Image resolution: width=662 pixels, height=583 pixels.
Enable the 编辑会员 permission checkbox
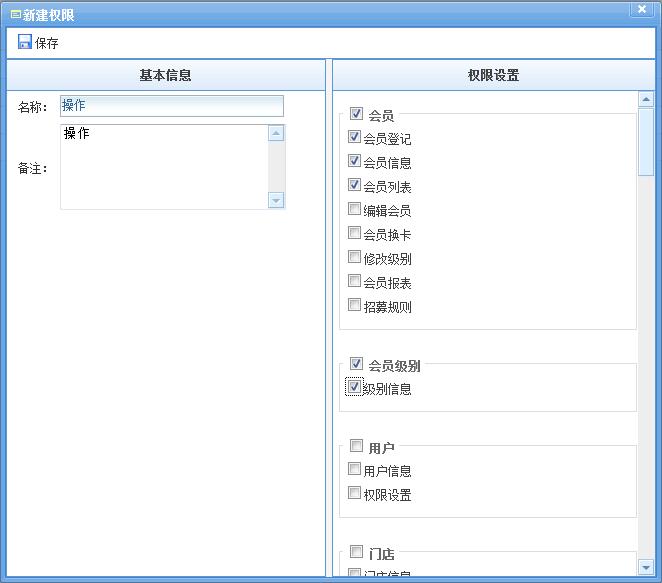(354, 209)
